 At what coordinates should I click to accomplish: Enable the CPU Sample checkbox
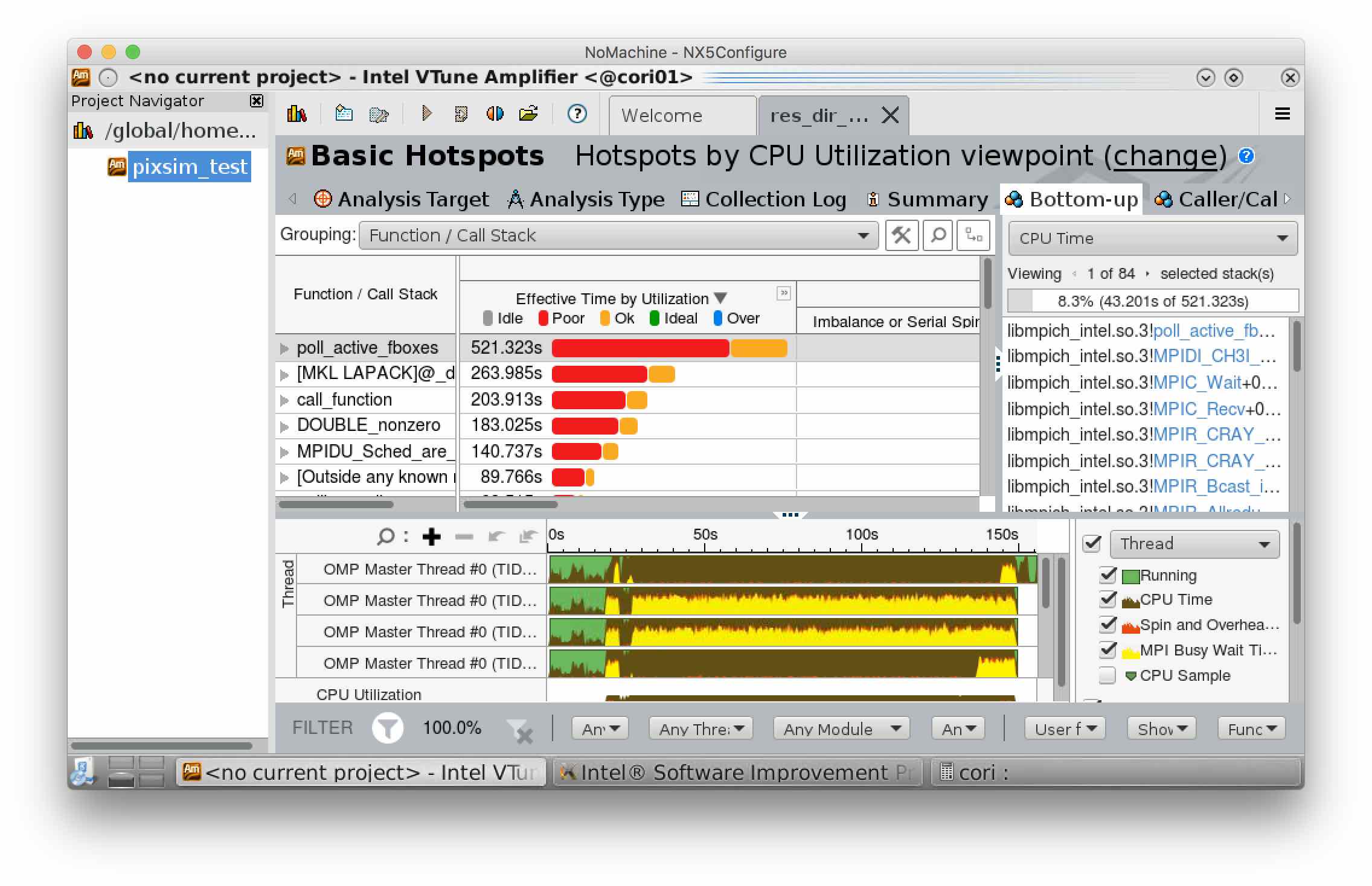click(1108, 675)
